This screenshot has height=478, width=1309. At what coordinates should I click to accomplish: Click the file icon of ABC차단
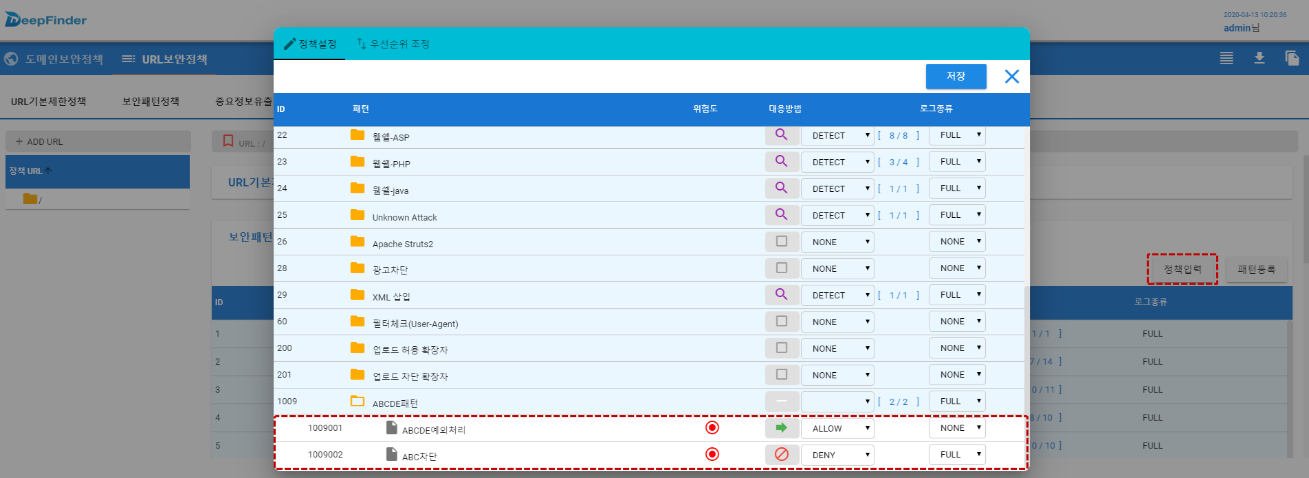[x=392, y=455]
